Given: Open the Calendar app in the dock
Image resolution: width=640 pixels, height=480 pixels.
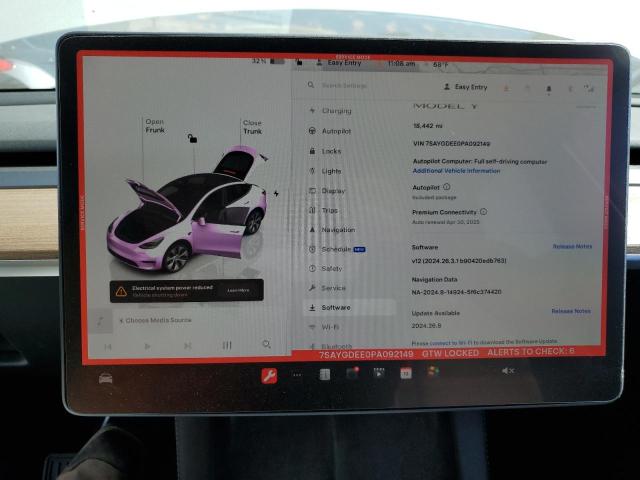Looking at the screenshot, I should coord(406,373).
